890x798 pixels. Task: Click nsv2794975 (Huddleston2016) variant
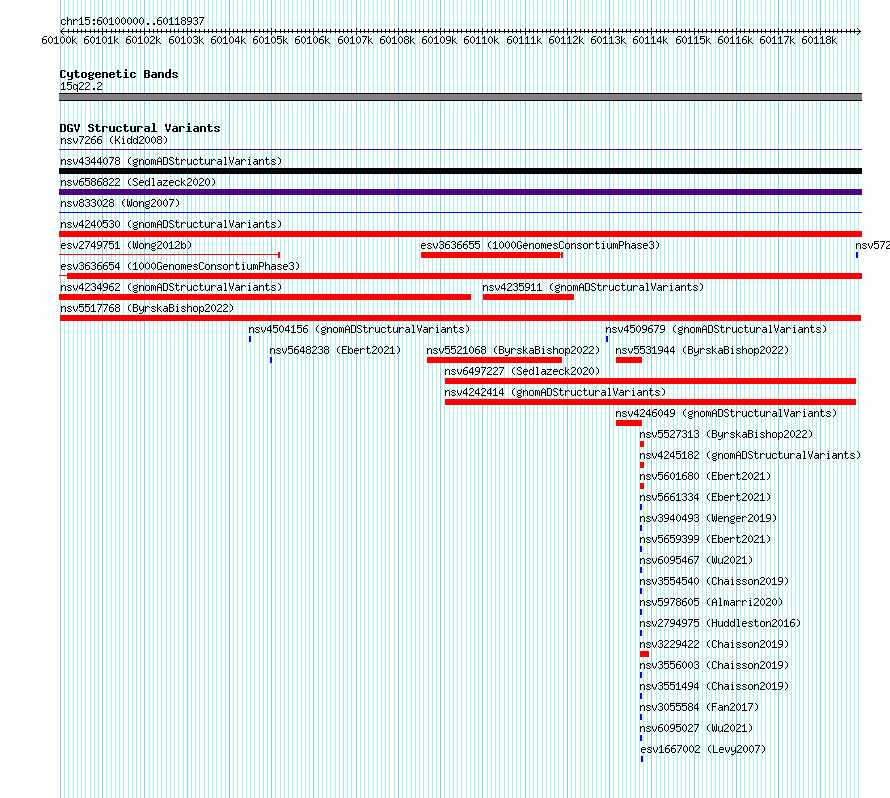tap(720, 623)
